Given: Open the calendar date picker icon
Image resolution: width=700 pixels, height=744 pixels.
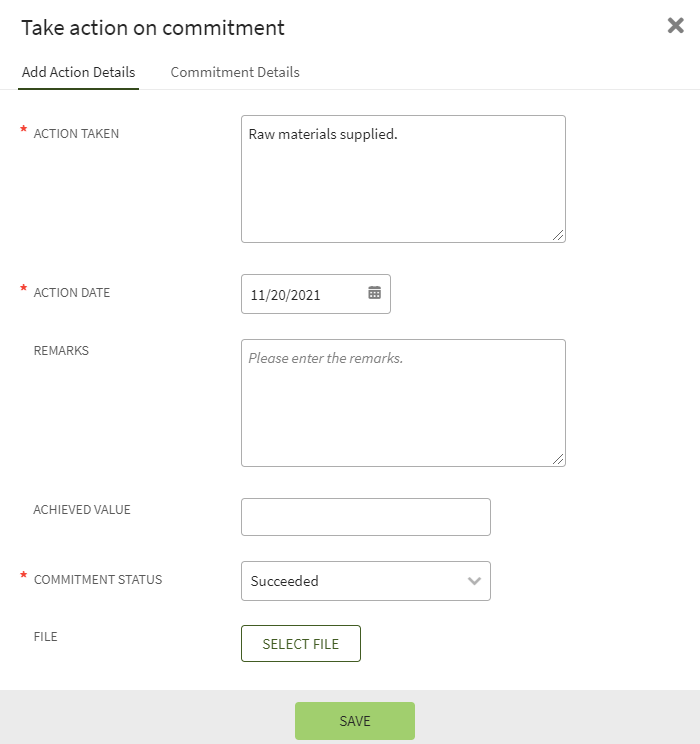Looking at the screenshot, I should tap(374, 293).
